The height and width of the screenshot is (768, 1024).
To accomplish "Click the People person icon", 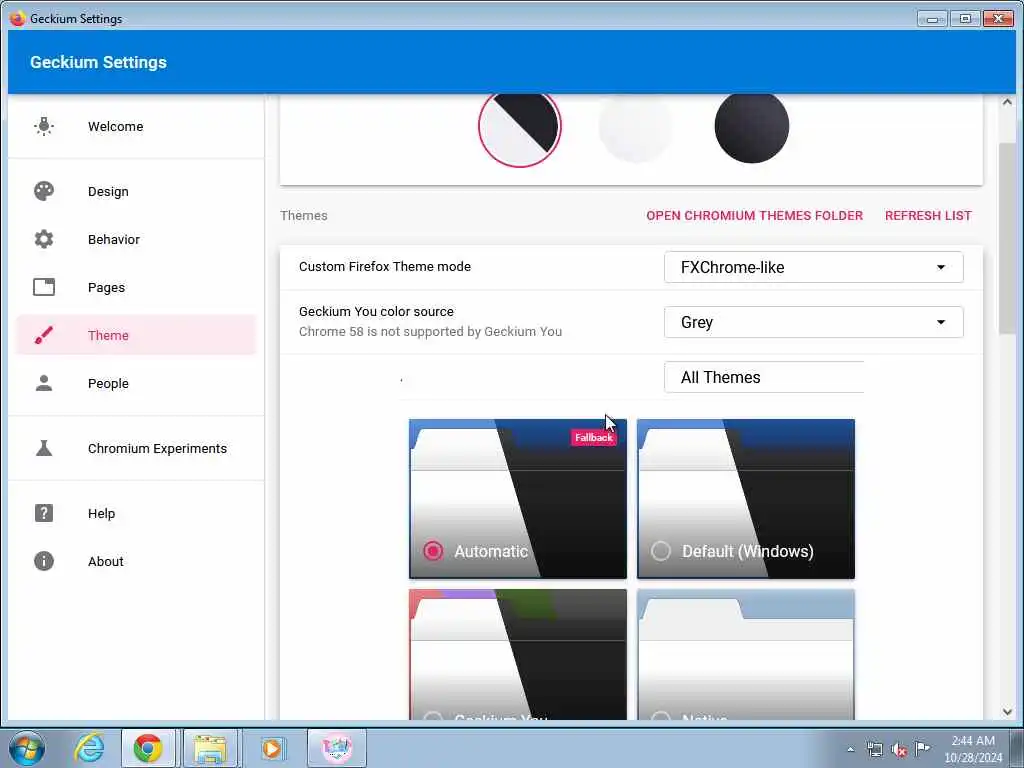I will click(44, 383).
